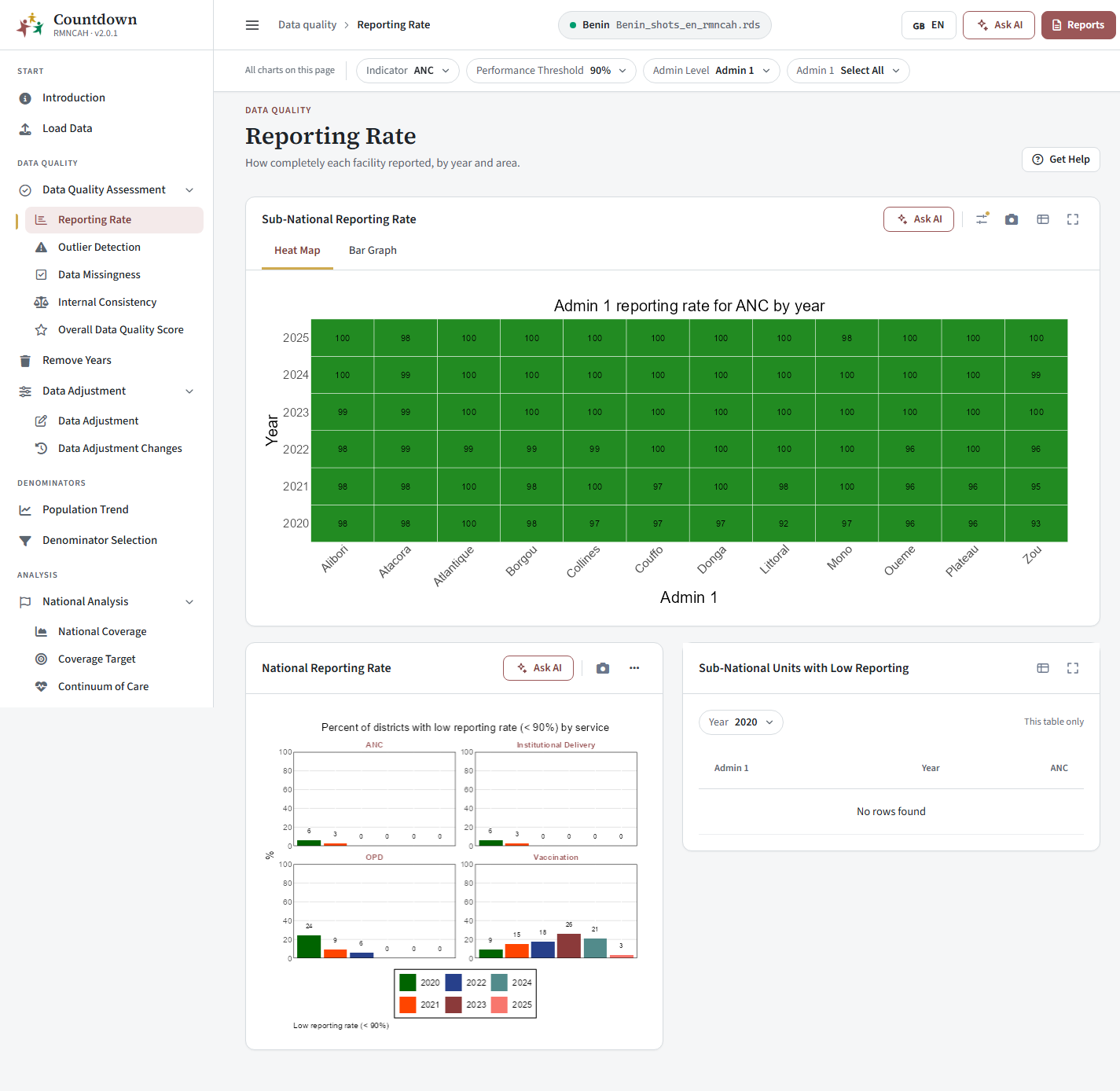The image size is (1120, 1091).
Task: Go to Population Trend page
Action: 106,509
